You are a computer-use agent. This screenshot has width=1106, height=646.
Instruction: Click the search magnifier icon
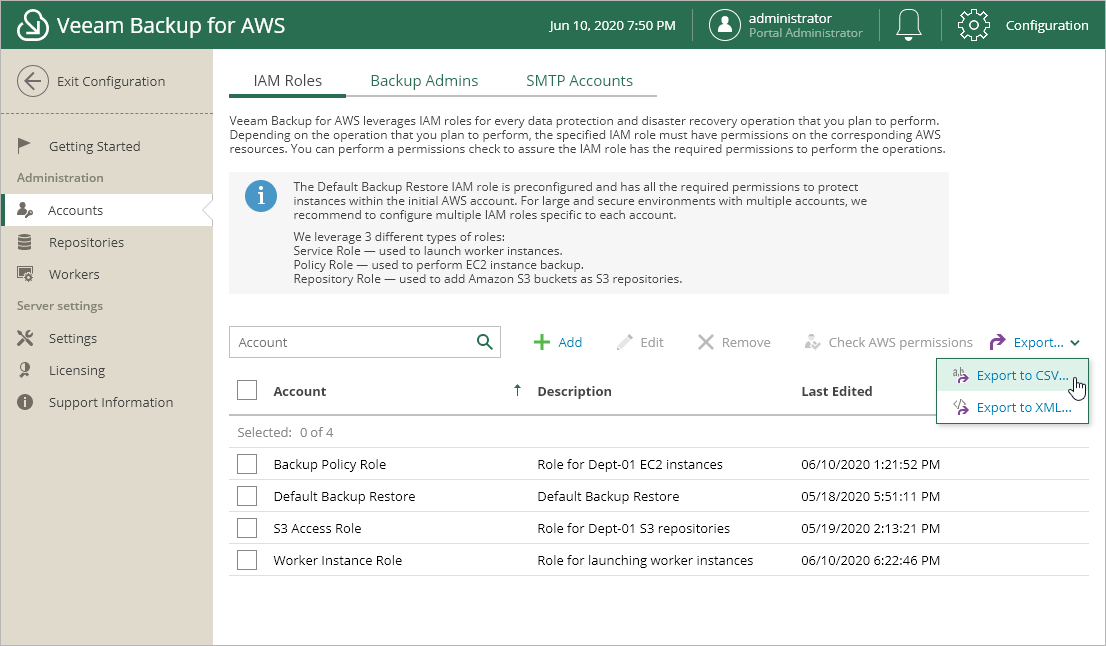click(485, 342)
